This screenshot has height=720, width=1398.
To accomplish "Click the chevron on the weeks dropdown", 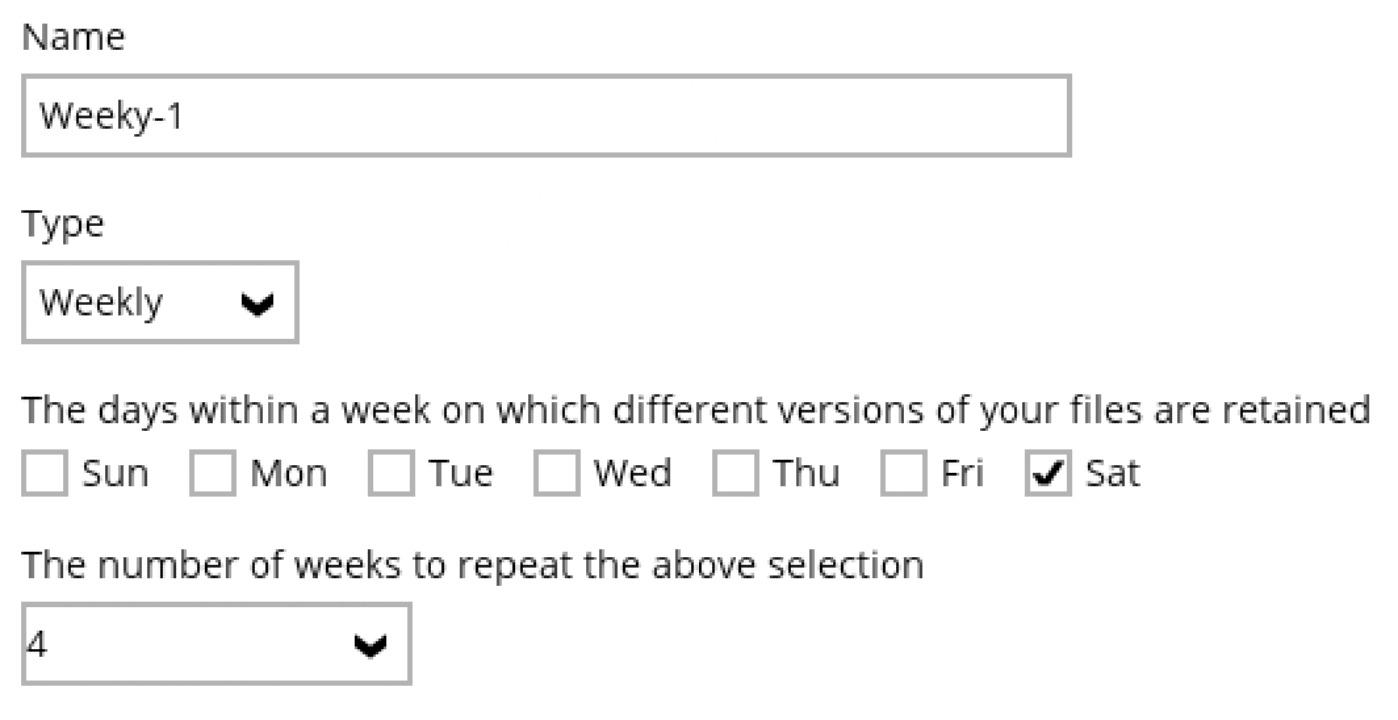I will (370, 644).
